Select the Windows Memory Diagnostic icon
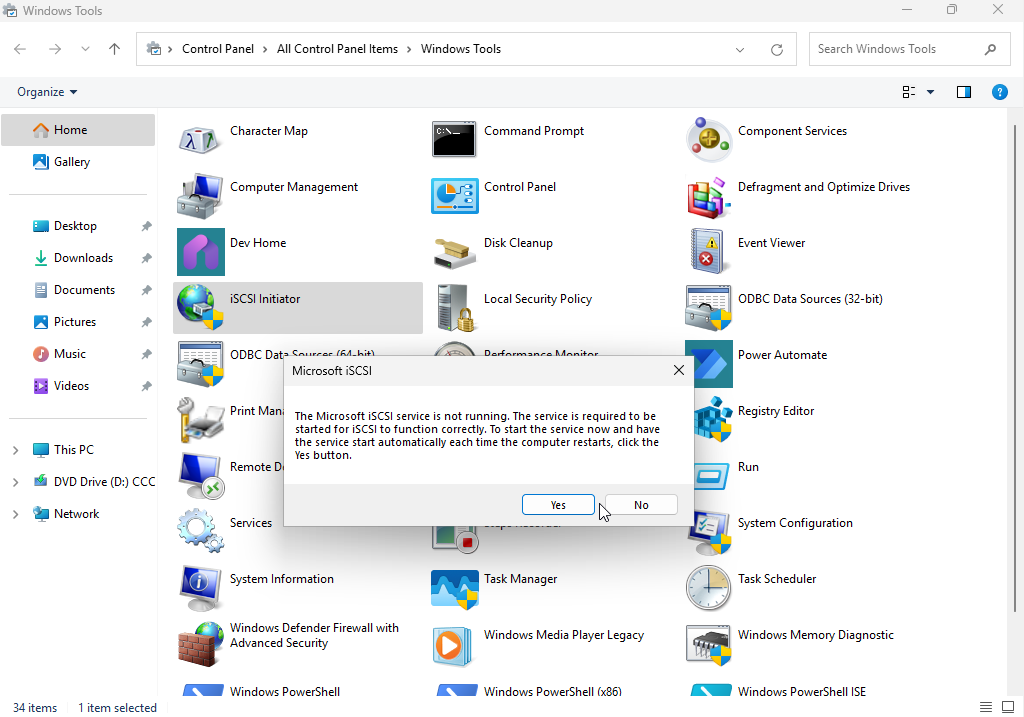This screenshot has height=717, width=1024. click(x=708, y=643)
